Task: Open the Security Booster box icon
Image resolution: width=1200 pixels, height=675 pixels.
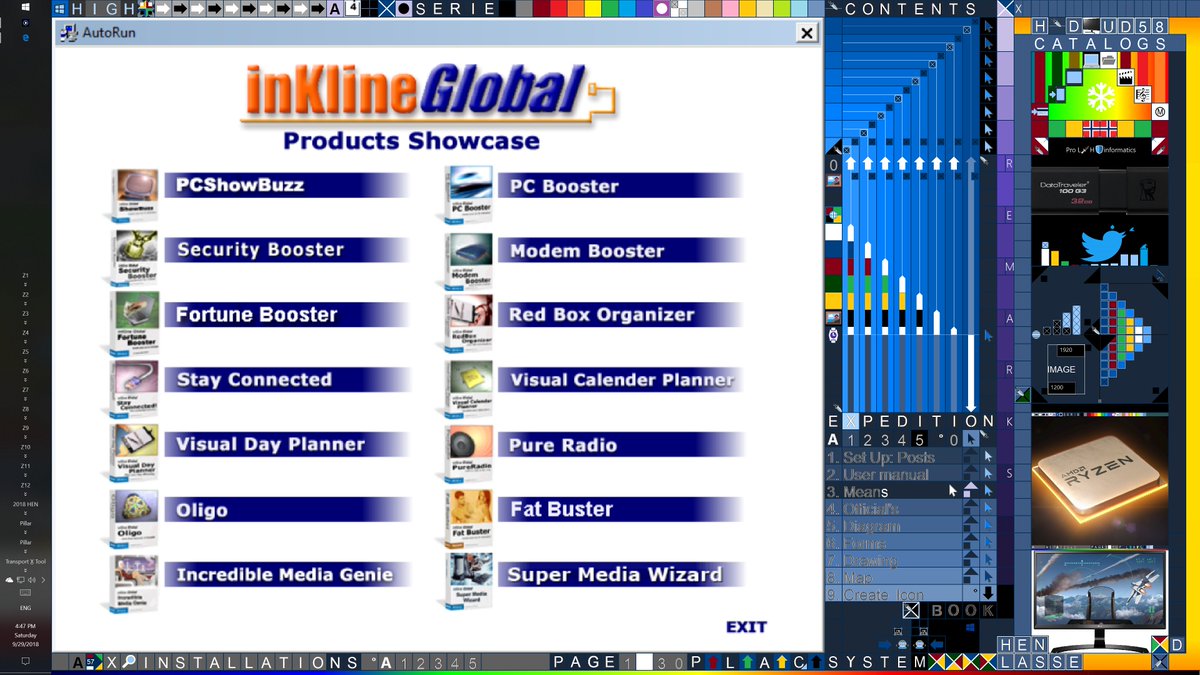Action: [x=134, y=259]
